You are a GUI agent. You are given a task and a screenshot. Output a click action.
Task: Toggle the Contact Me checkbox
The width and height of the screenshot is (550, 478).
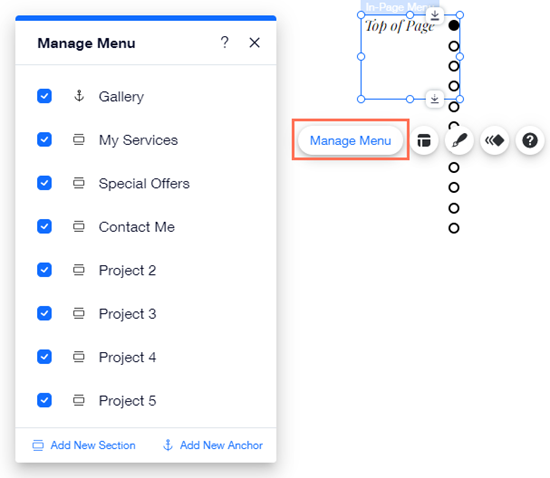click(x=44, y=227)
